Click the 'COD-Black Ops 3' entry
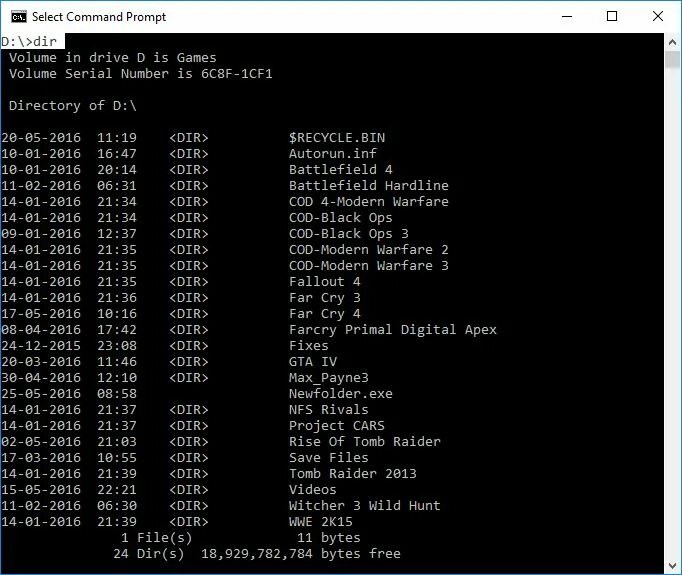Viewport: 682px width, 575px height. coord(349,234)
